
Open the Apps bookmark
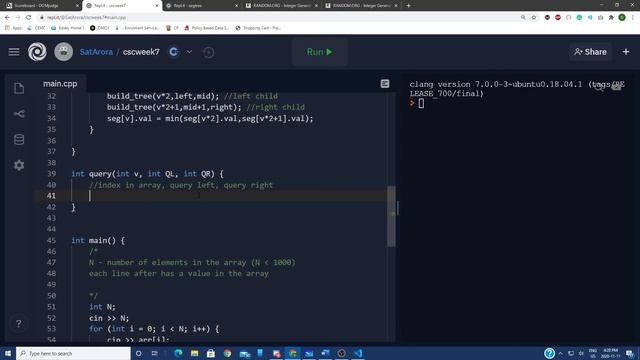click(x=13, y=28)
